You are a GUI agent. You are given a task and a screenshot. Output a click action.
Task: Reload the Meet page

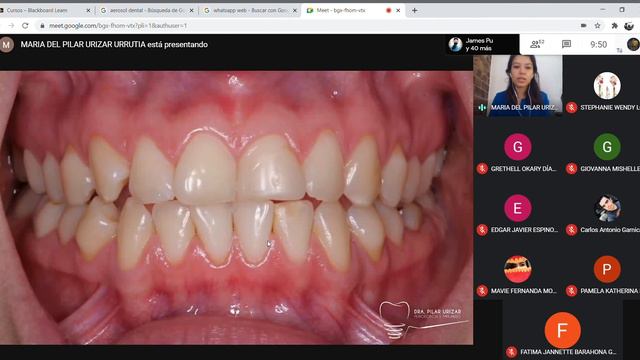(25, 25)
